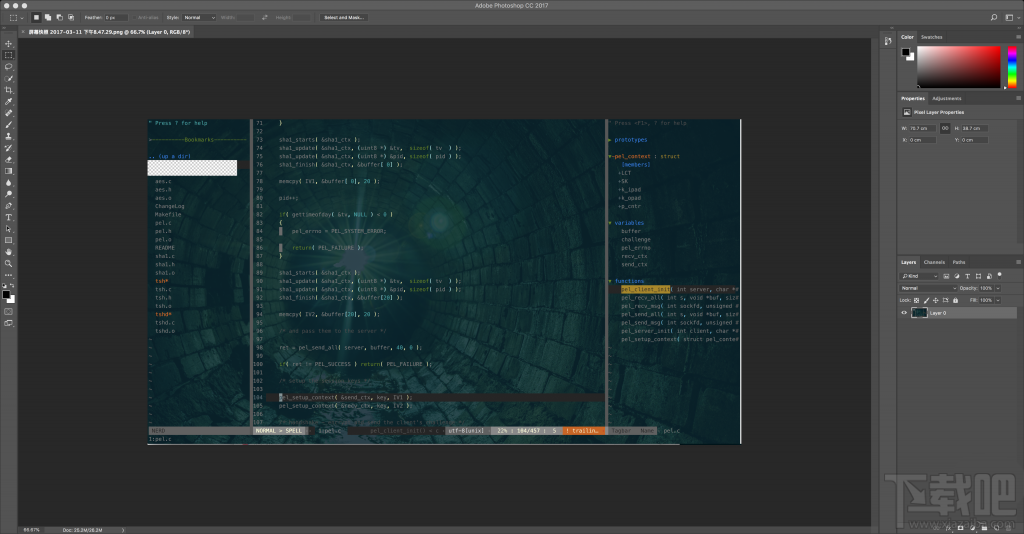The width and height of the screenshot is (1024, 534).
Task: Select the Lasso tool
Action: (x=8, y=67)
